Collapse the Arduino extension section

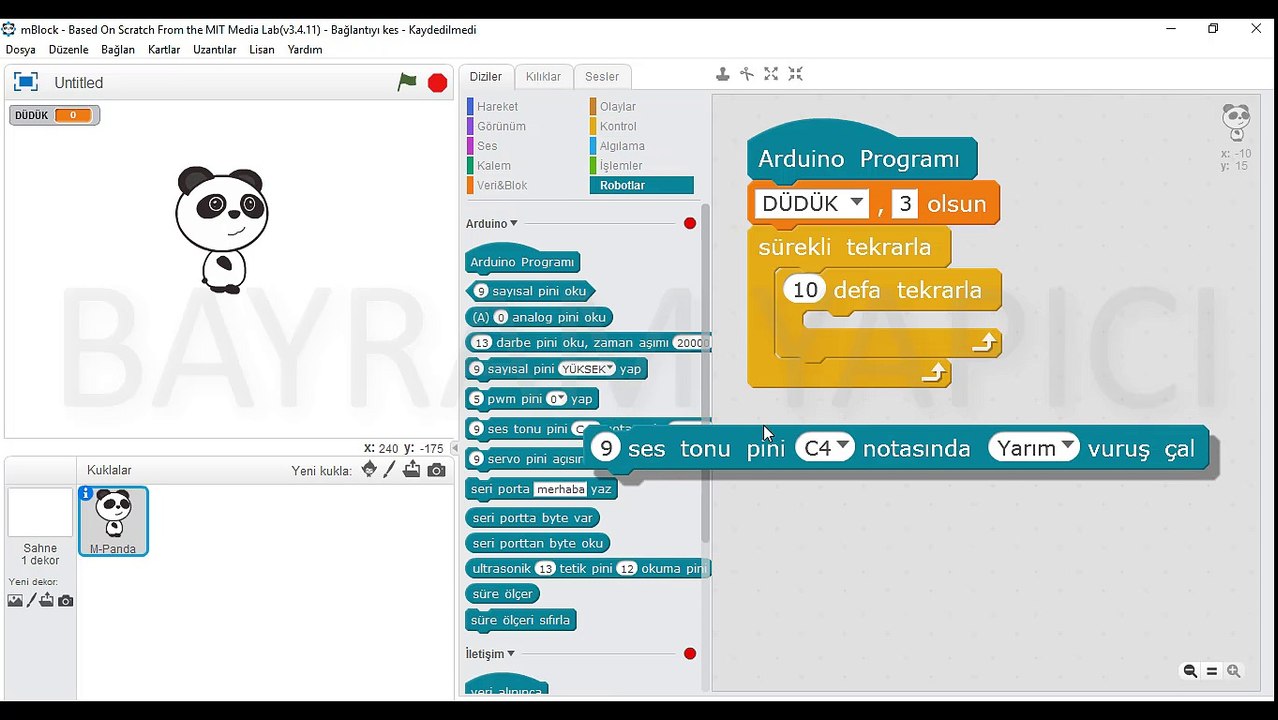click(x=514, y=224)
